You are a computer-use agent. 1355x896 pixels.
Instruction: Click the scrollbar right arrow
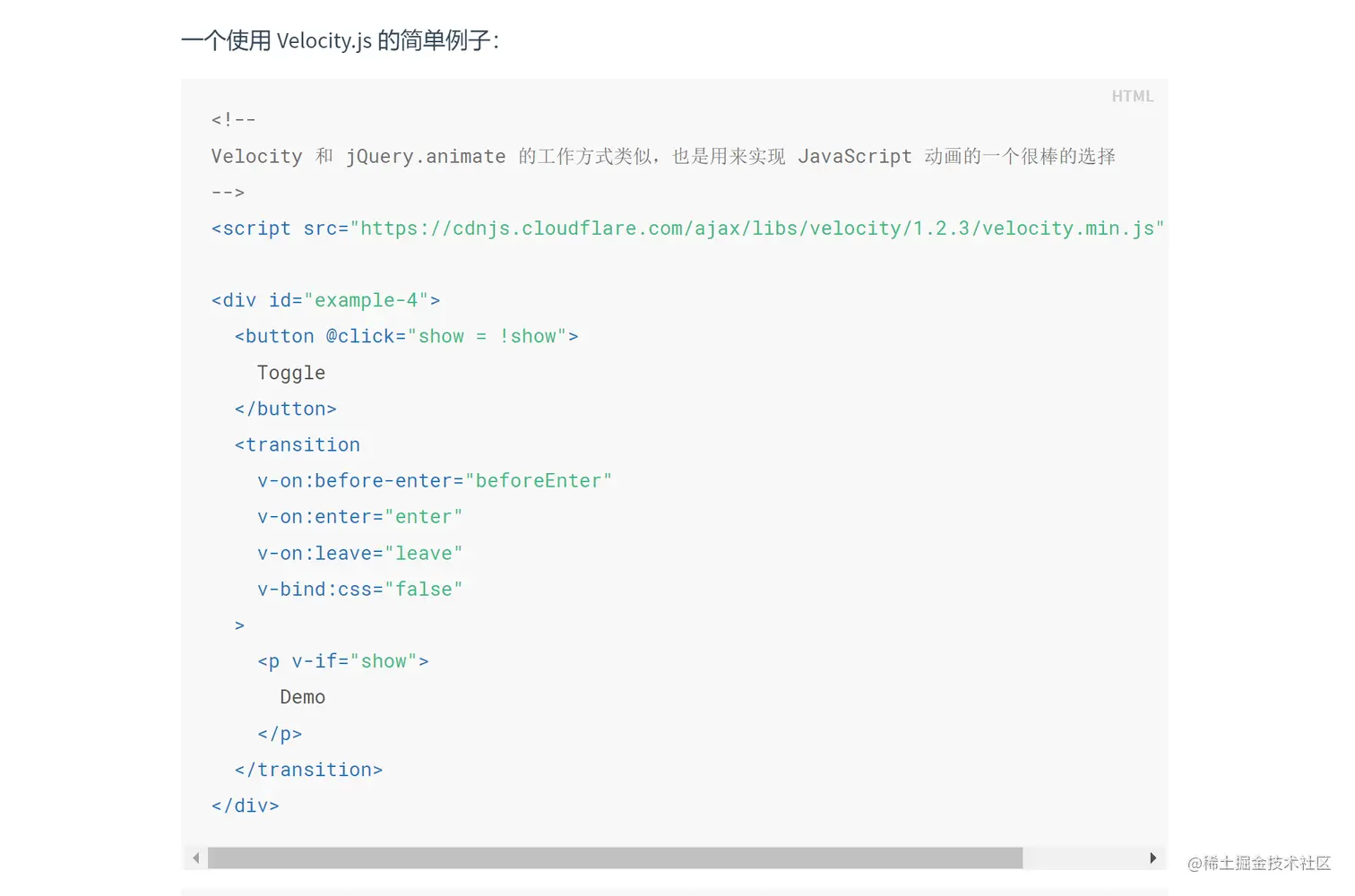(1152, 858)
